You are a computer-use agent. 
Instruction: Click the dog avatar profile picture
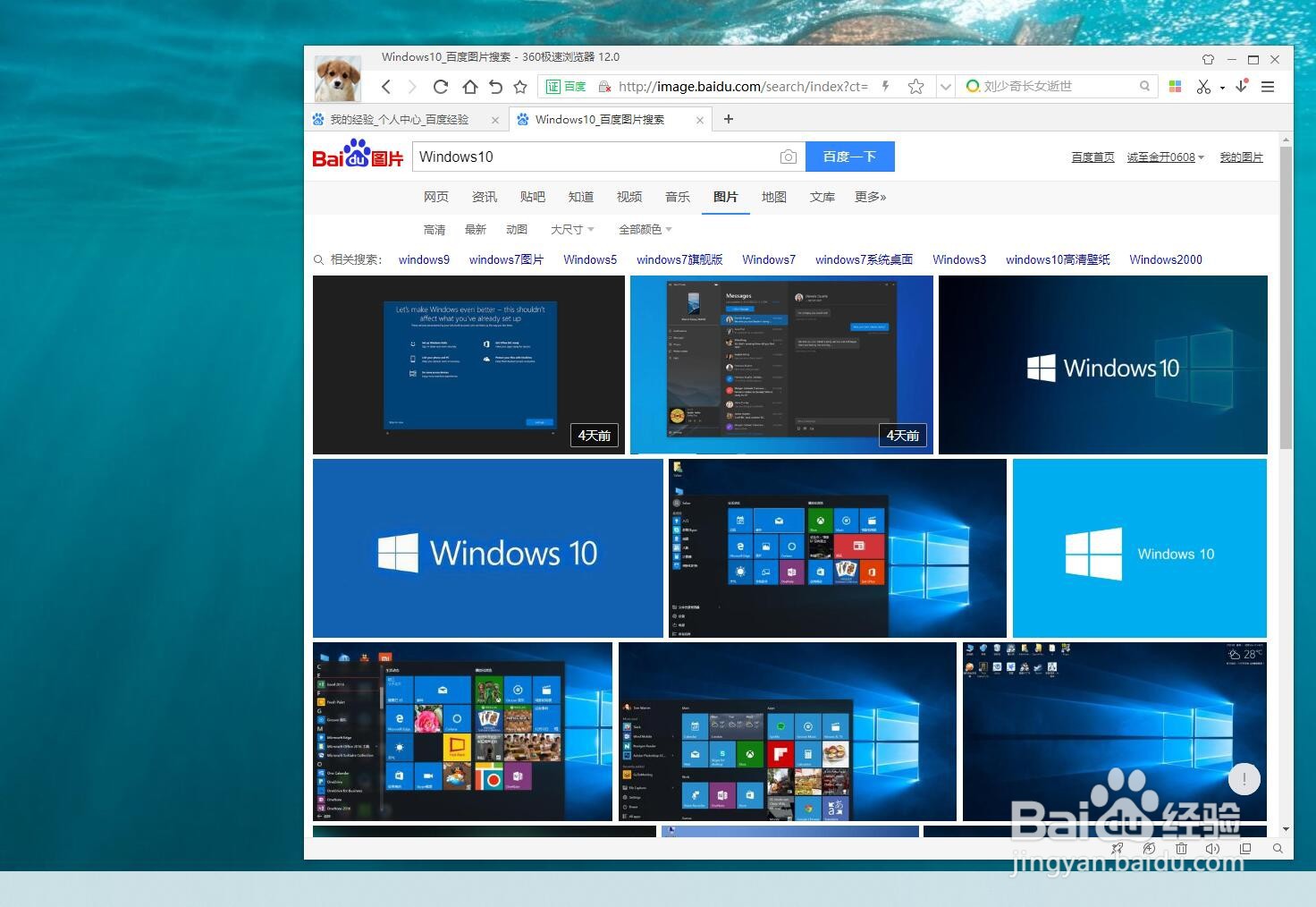pos(338,78)
